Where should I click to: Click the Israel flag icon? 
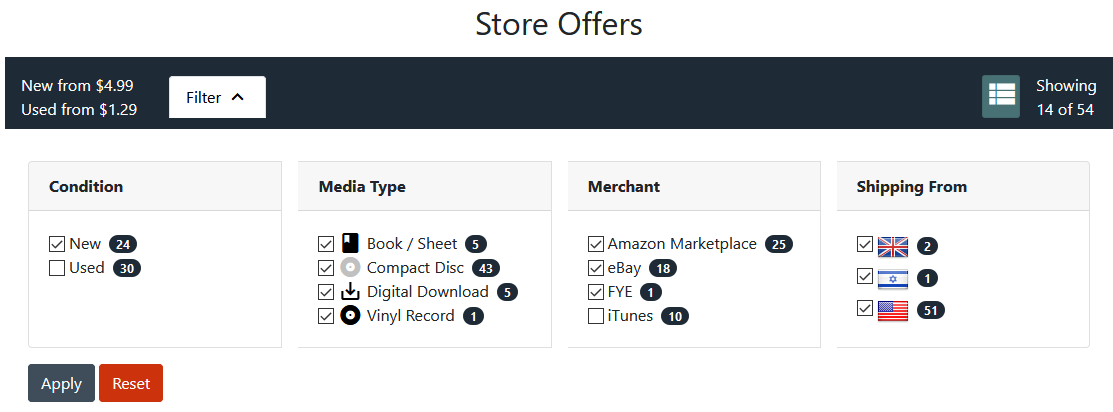tap(892, 278)
